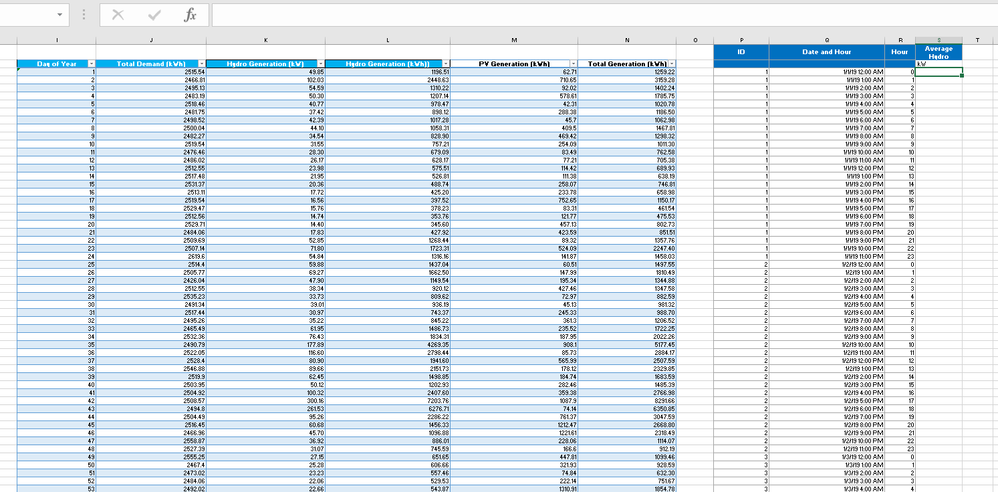Select column S header
998x492 pixels.
coord(938,40)
